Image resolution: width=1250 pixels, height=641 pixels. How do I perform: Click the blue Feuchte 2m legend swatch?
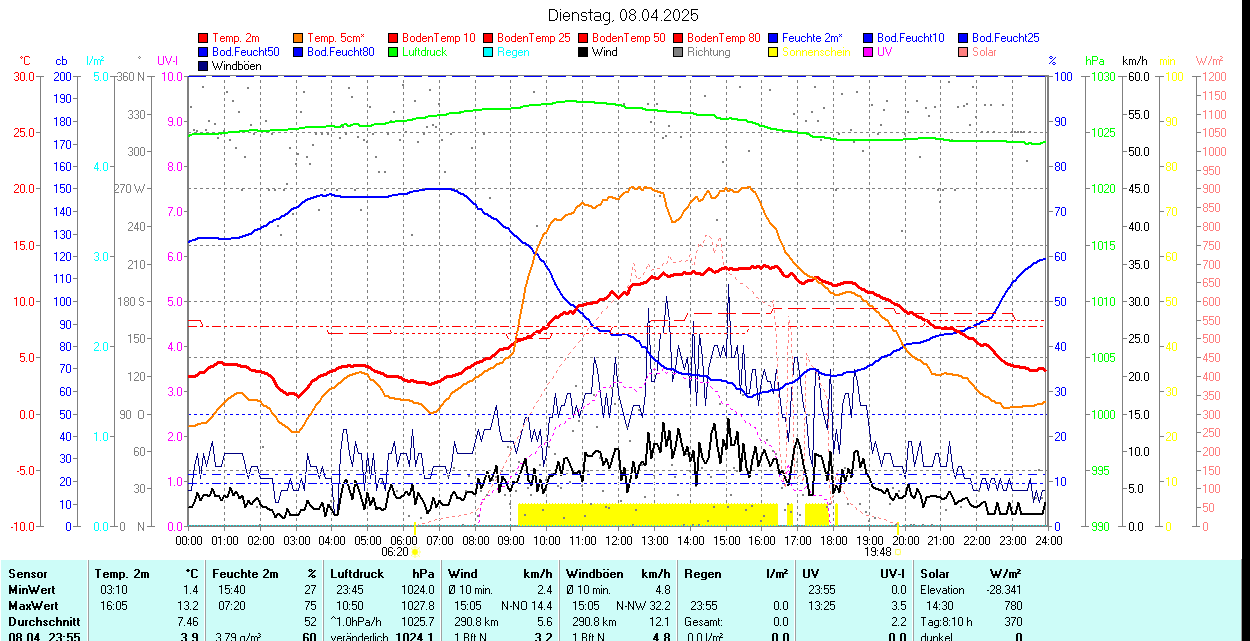tap(773, 38)
